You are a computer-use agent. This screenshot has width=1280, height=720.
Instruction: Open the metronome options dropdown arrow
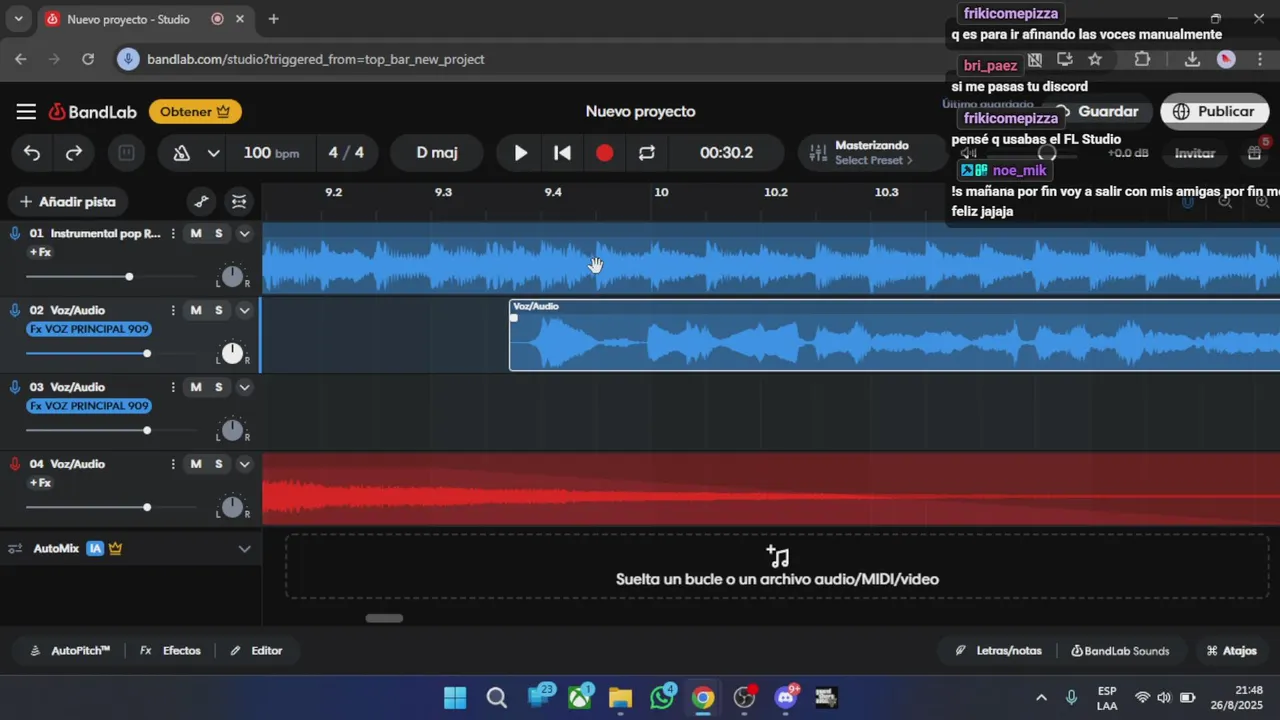(x=213, y=153)
